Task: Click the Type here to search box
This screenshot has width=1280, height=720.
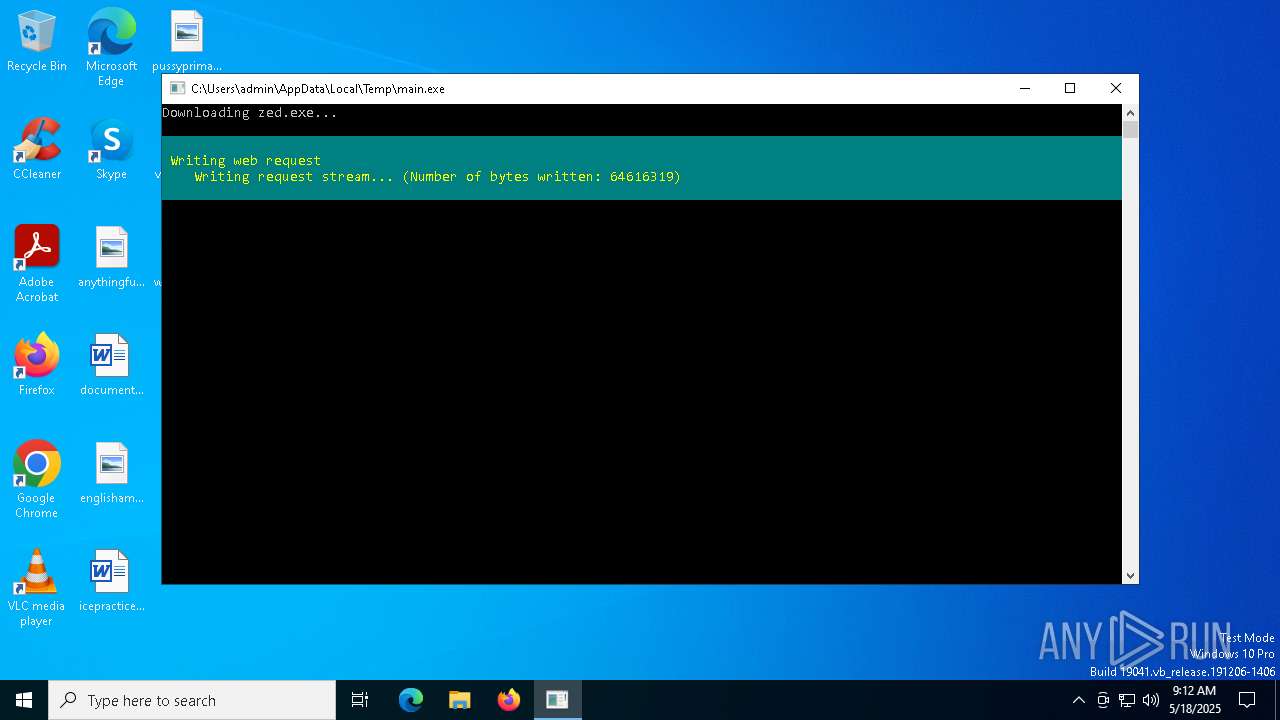Action: (x=192, y=700)
